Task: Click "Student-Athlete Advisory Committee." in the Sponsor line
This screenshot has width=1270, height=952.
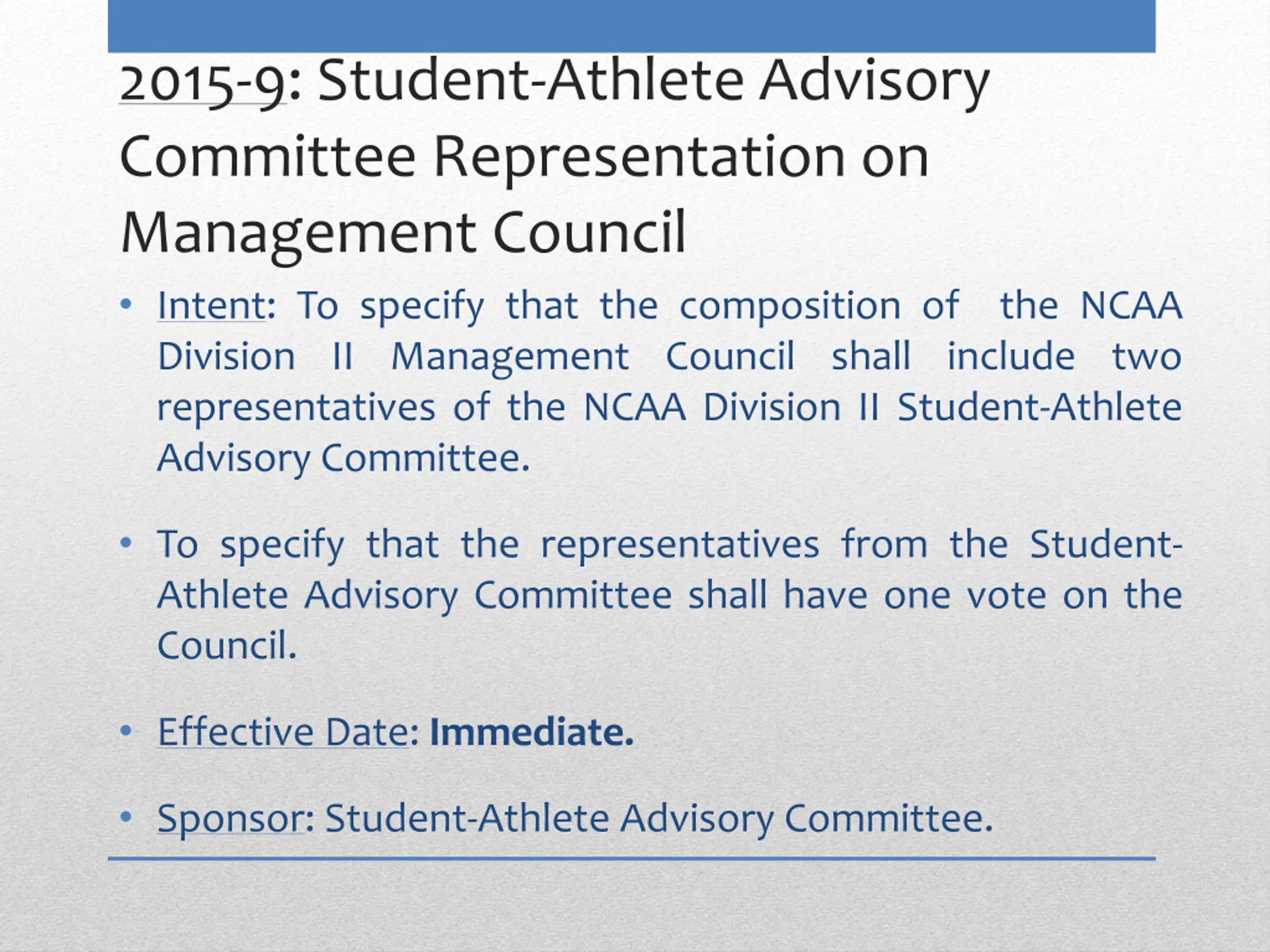Action: click(x=658, y=817)
